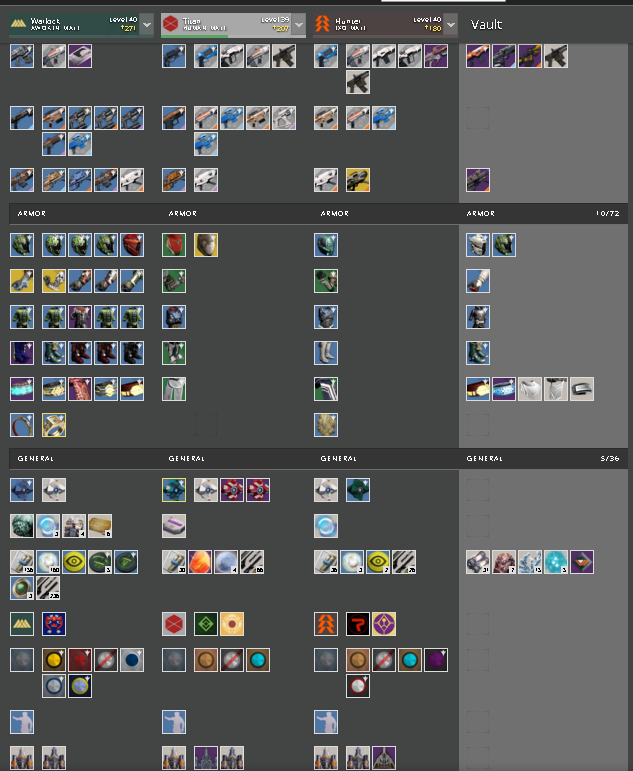The image size is (633, 771).
Task: Select the Titan character header
Action: click(226, 25)
